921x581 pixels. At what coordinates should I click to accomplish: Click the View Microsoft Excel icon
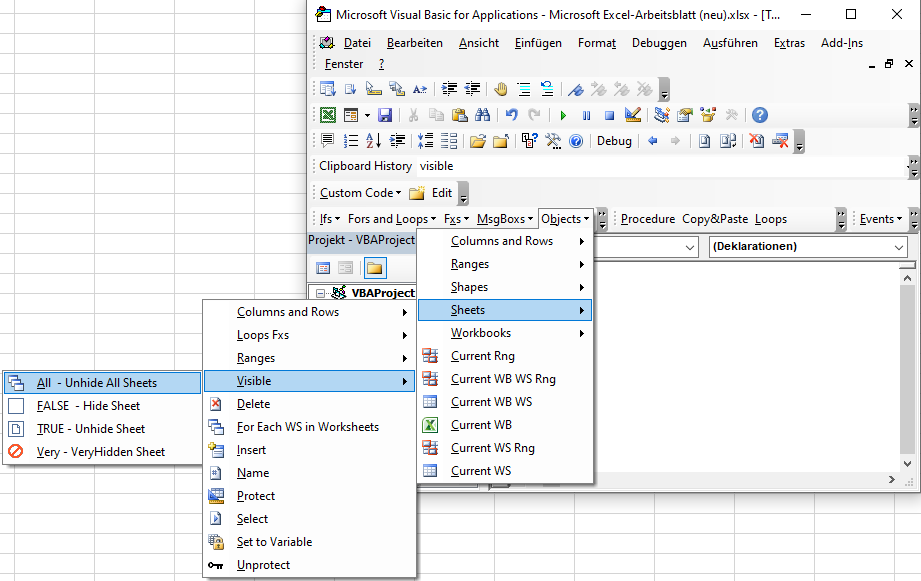pyautogui.click(x=328, y=115)
